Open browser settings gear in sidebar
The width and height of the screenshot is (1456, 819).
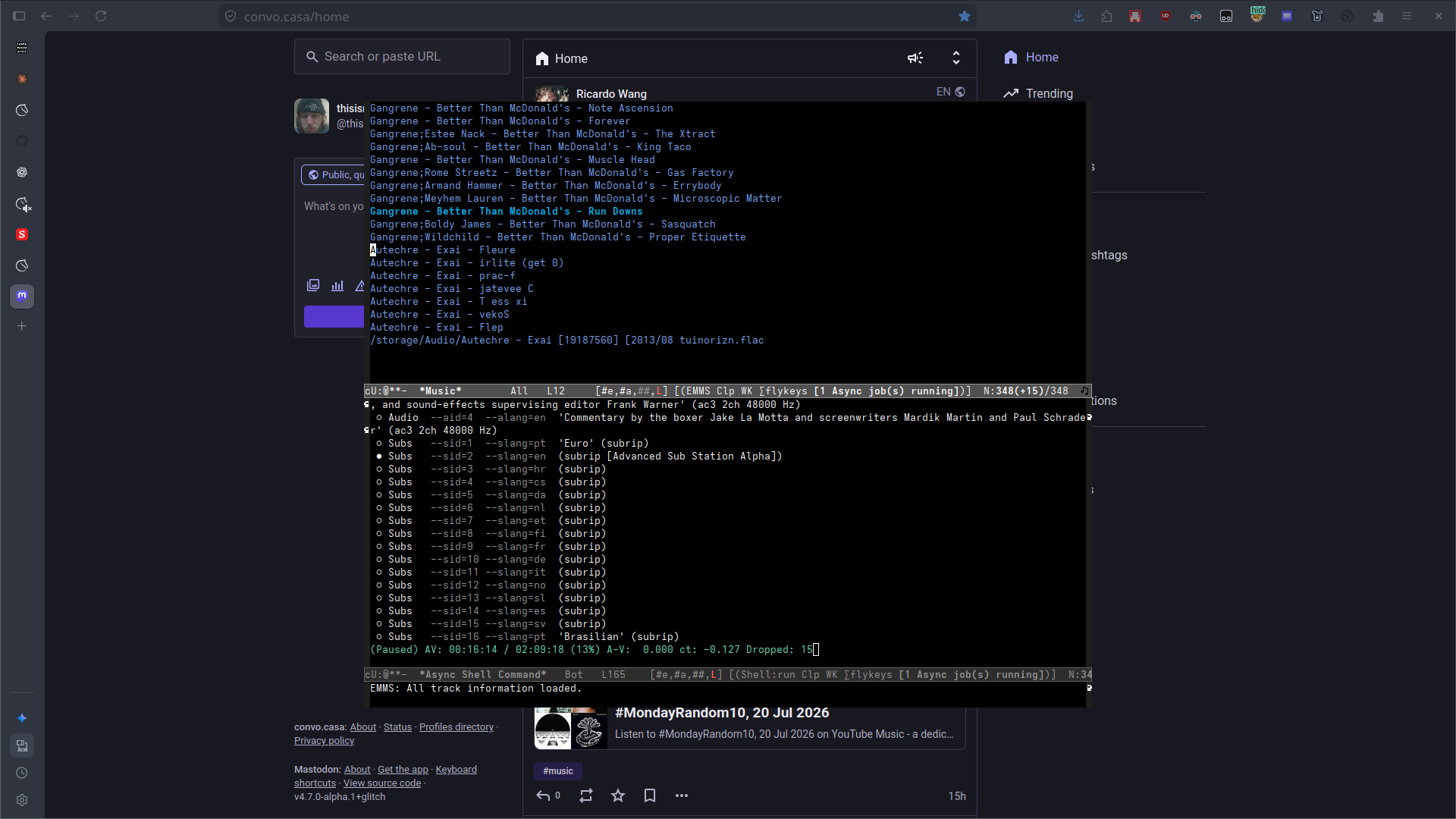22,800
